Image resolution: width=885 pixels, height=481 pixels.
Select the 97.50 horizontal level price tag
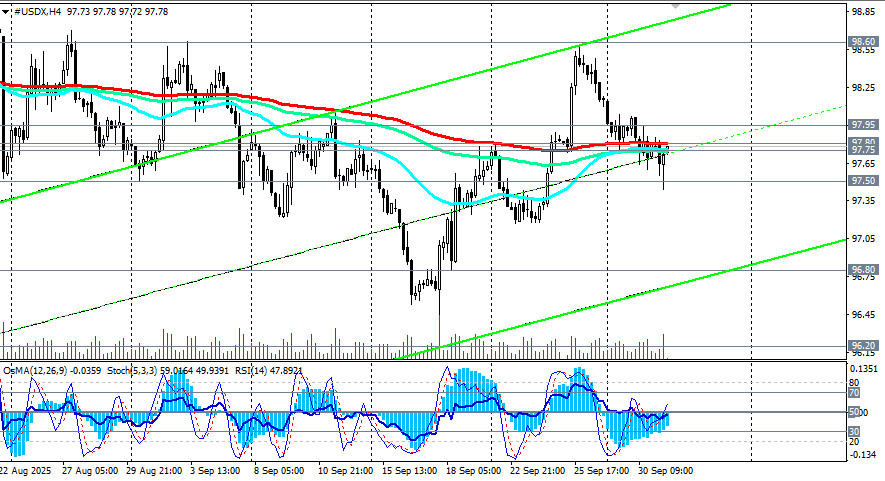(x=863, y=181)
